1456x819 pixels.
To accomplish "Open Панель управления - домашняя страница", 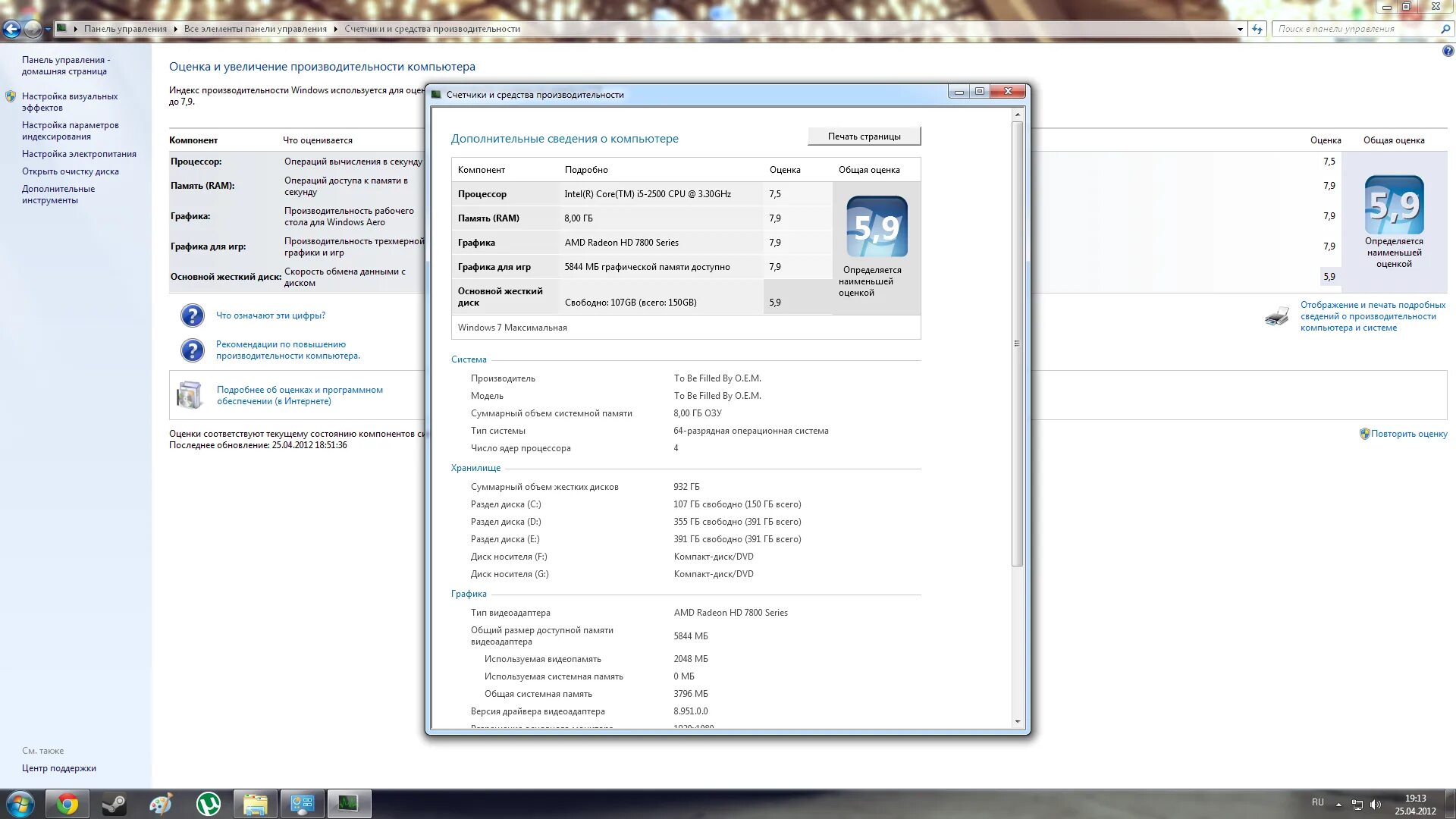I will click(66, 65).
